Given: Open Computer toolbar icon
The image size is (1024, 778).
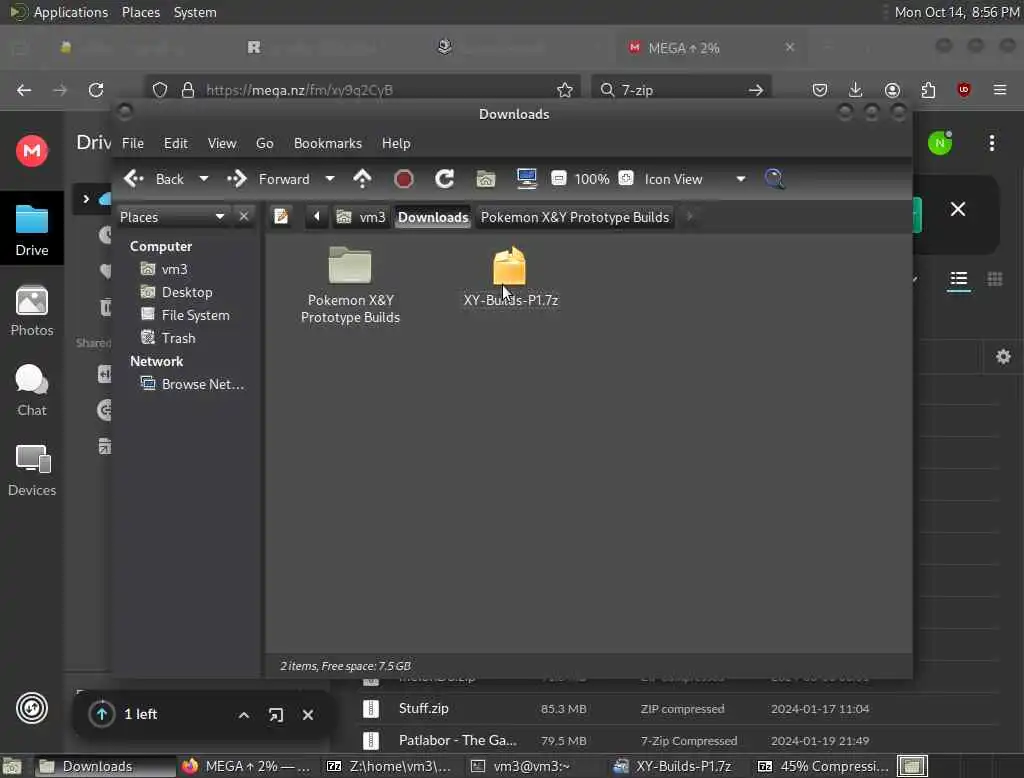Looking at the screenshot, I should tap(526, 179).
